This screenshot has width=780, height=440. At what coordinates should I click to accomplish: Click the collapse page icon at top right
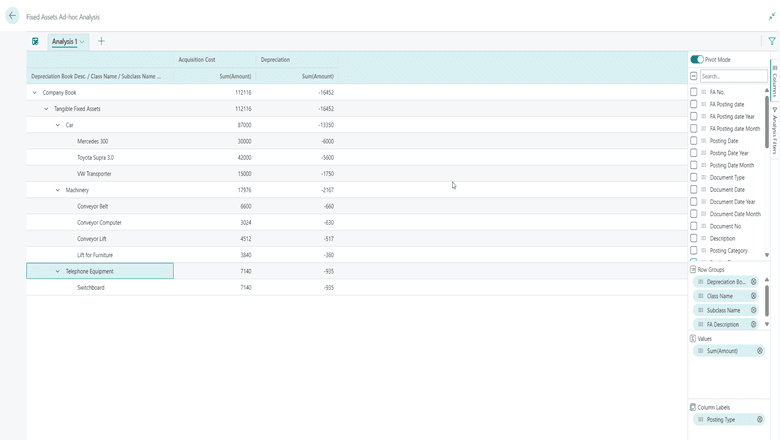pos(771,16)
